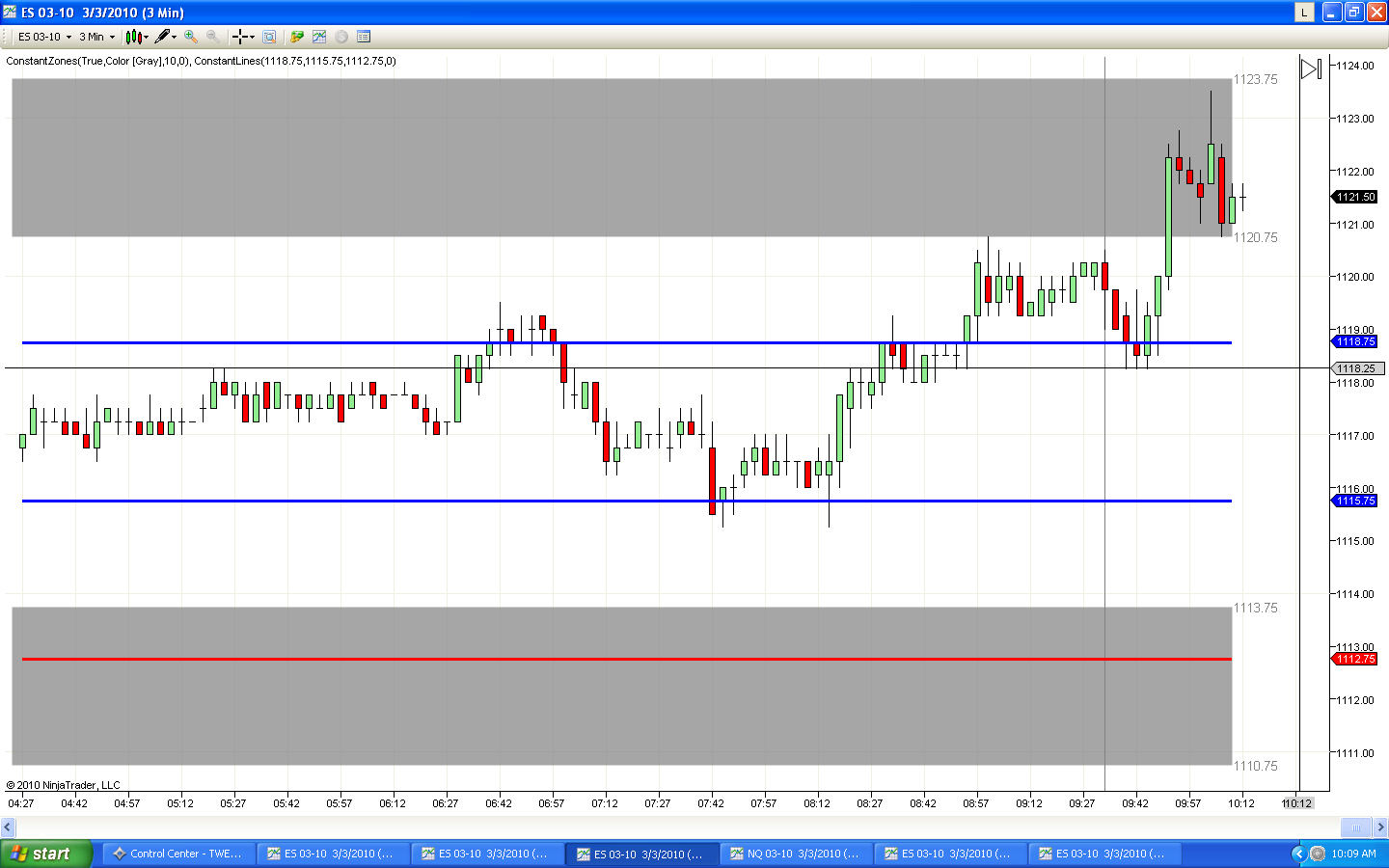Click the NinjaTrader, LLC copyright text
1389x868 pixels.
(x=63, y=785)
